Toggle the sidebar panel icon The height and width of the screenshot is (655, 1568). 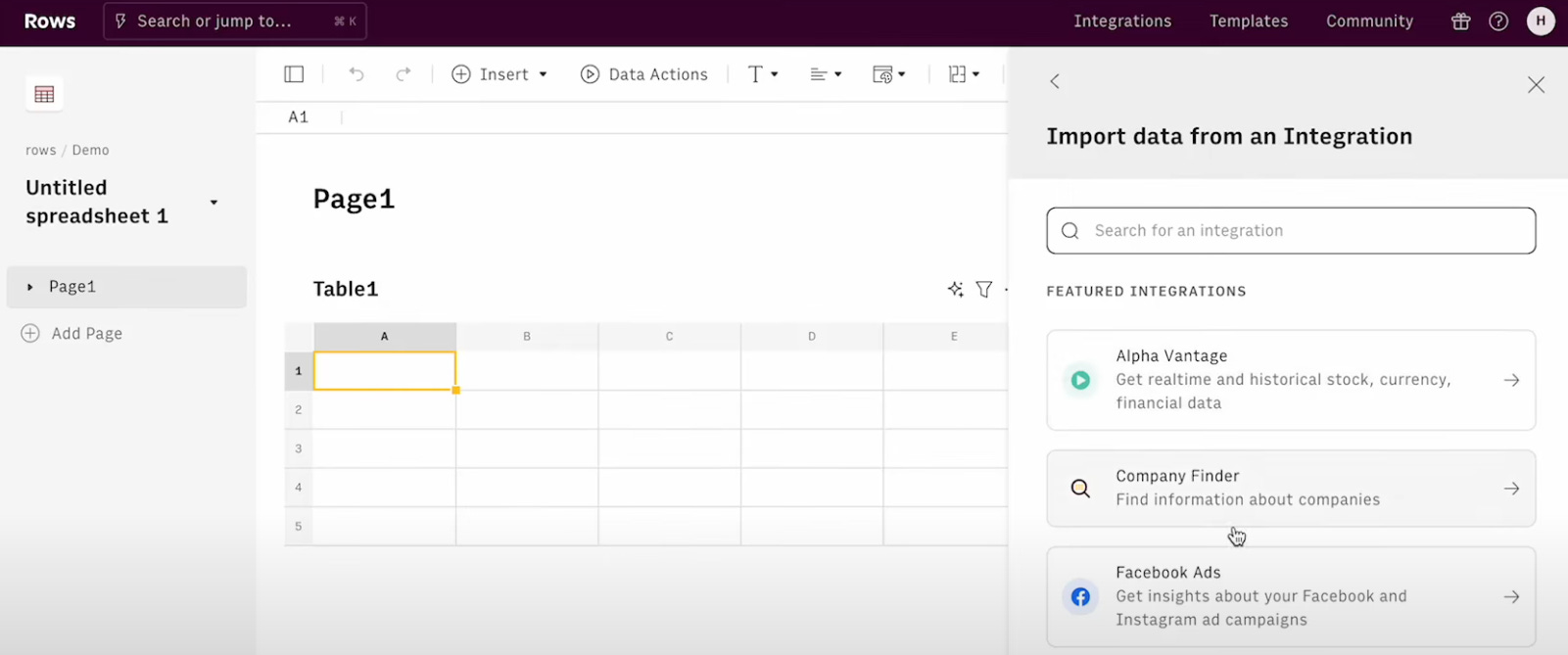(x=294, y=74)
